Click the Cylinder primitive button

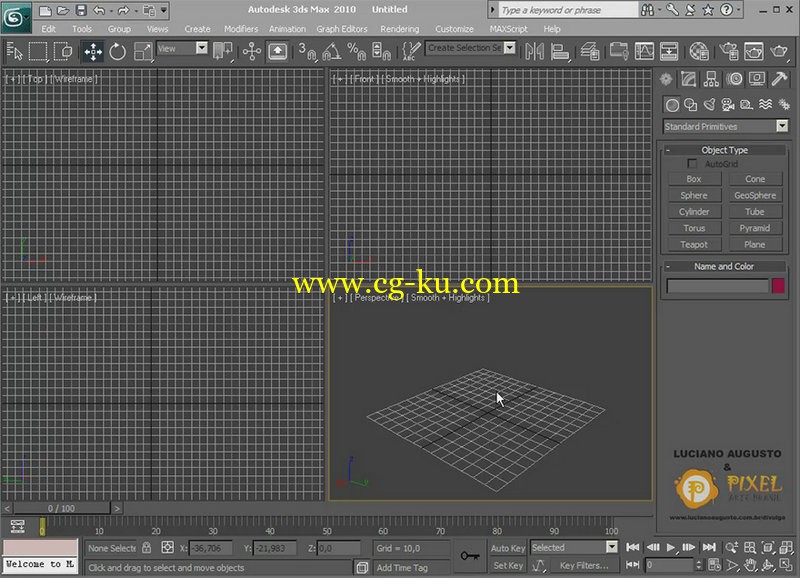694,212
